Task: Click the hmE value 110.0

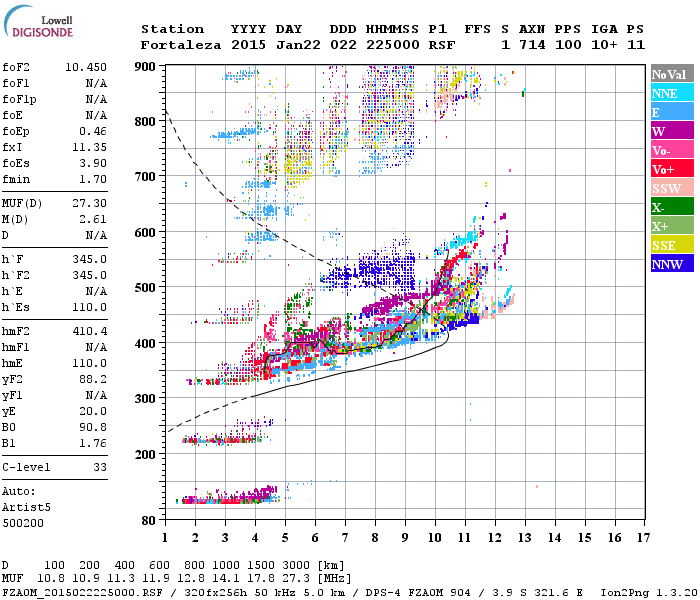Action: tap(89, 363)
